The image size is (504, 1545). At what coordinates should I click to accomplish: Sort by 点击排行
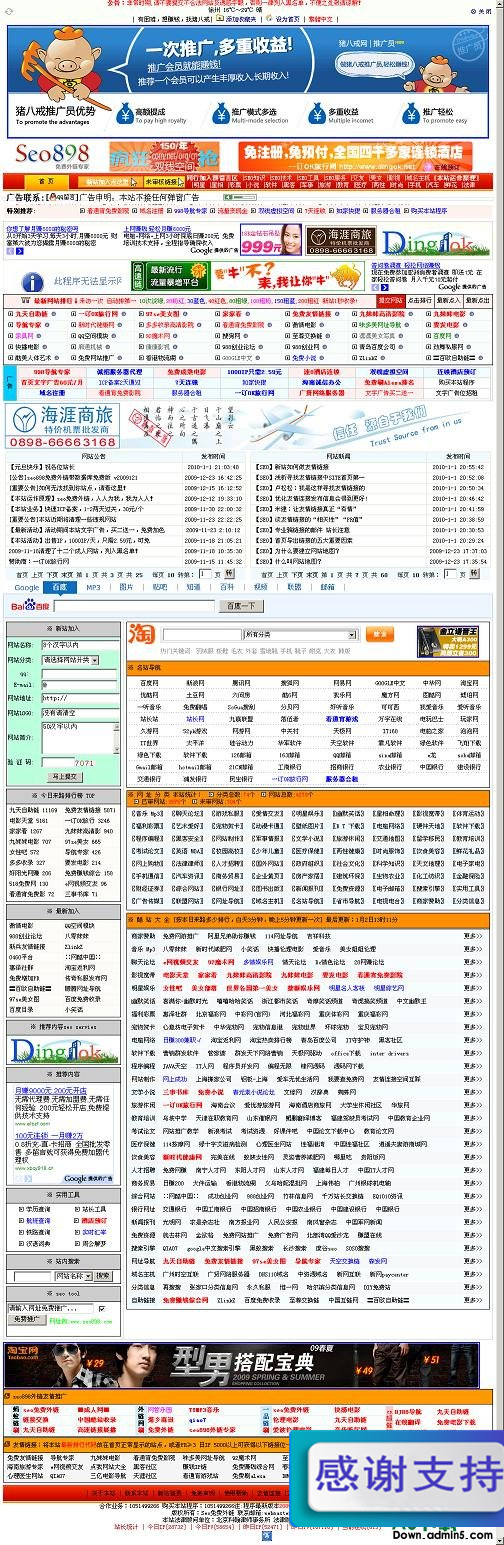pyautogui.click(x=420, y=300)
